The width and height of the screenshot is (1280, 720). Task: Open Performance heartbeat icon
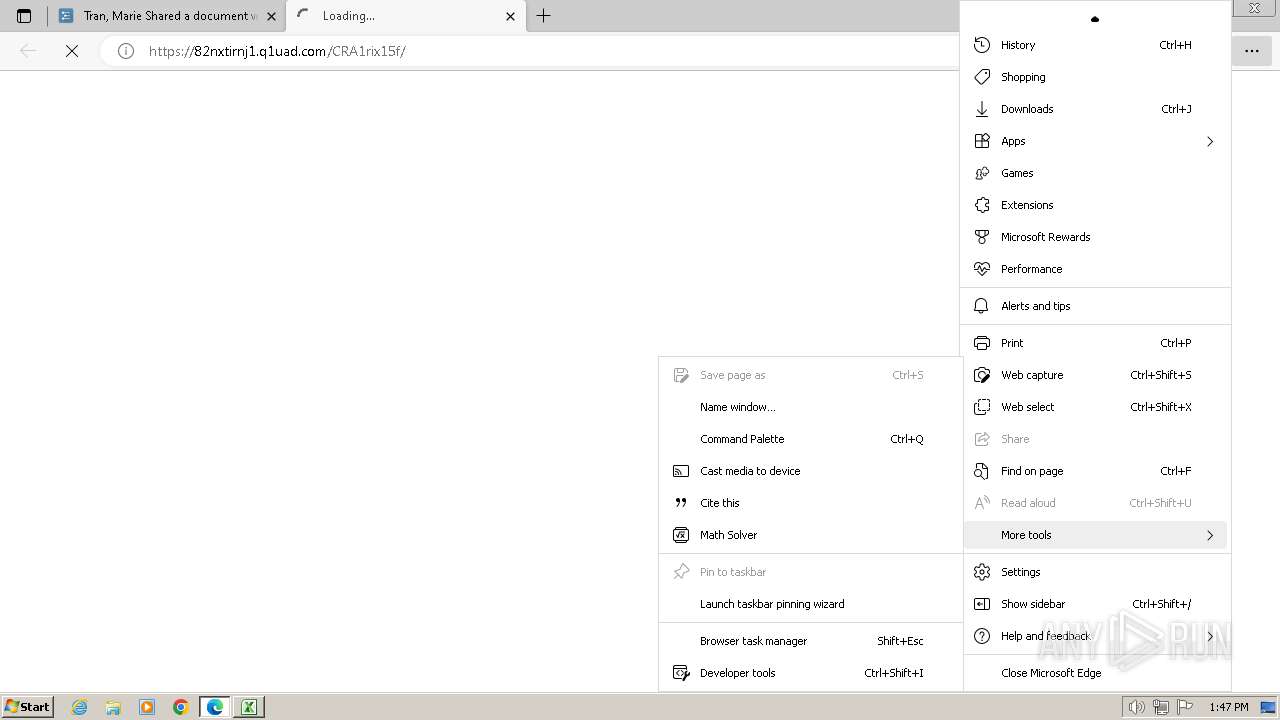982,269
